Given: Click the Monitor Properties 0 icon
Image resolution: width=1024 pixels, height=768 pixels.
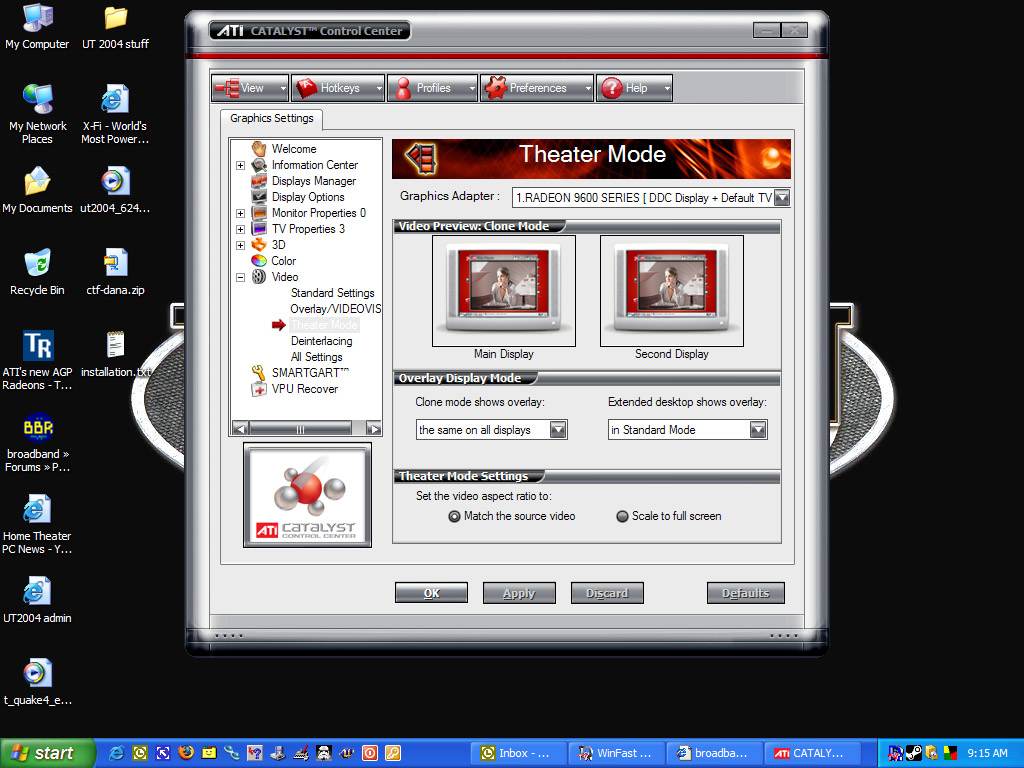Looking at the screenshot, I should tap(259, 213).
